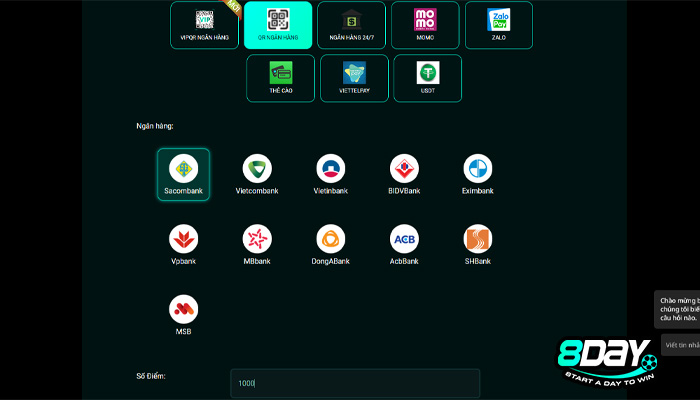Select the Sacombank bank icon
The width and height of the screenshot is (700, 400).
[183, 169]
